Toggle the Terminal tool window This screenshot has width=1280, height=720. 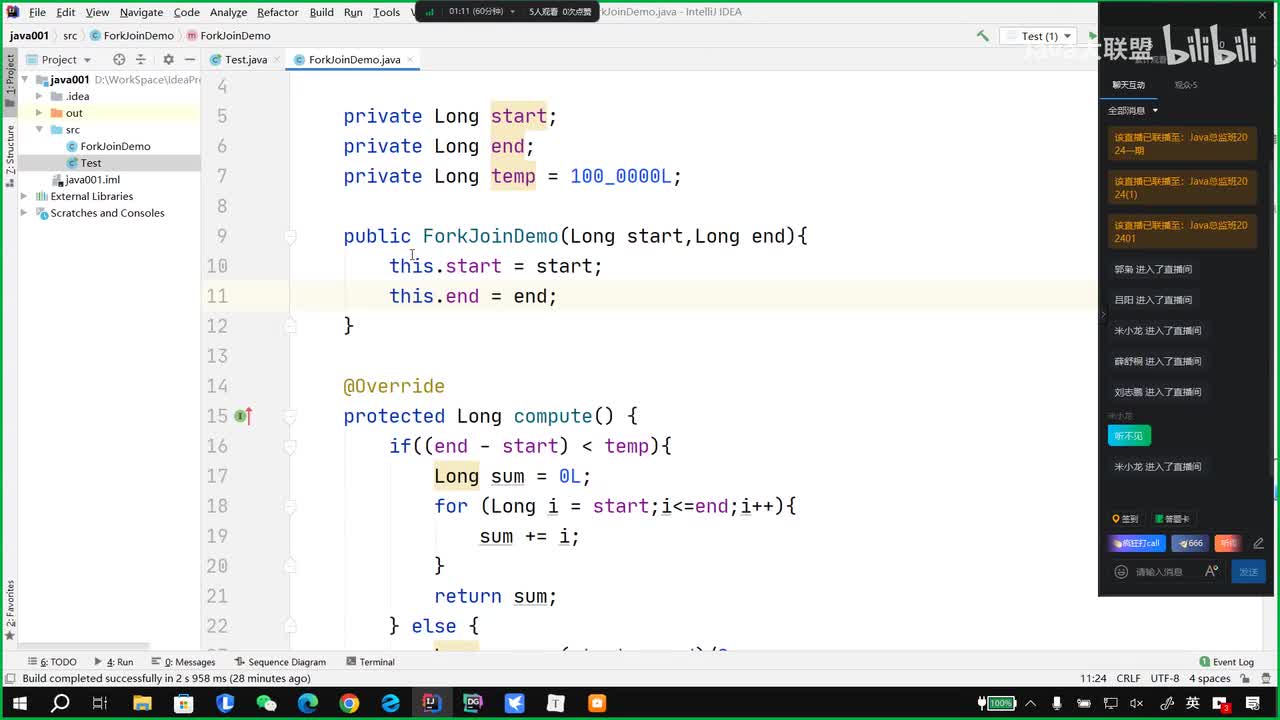(370, 662)
